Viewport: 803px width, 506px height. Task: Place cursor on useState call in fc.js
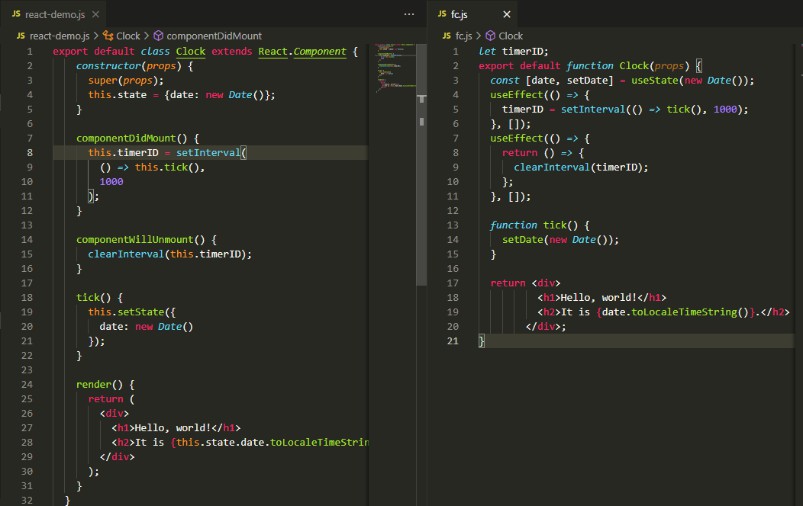(654, 80)
